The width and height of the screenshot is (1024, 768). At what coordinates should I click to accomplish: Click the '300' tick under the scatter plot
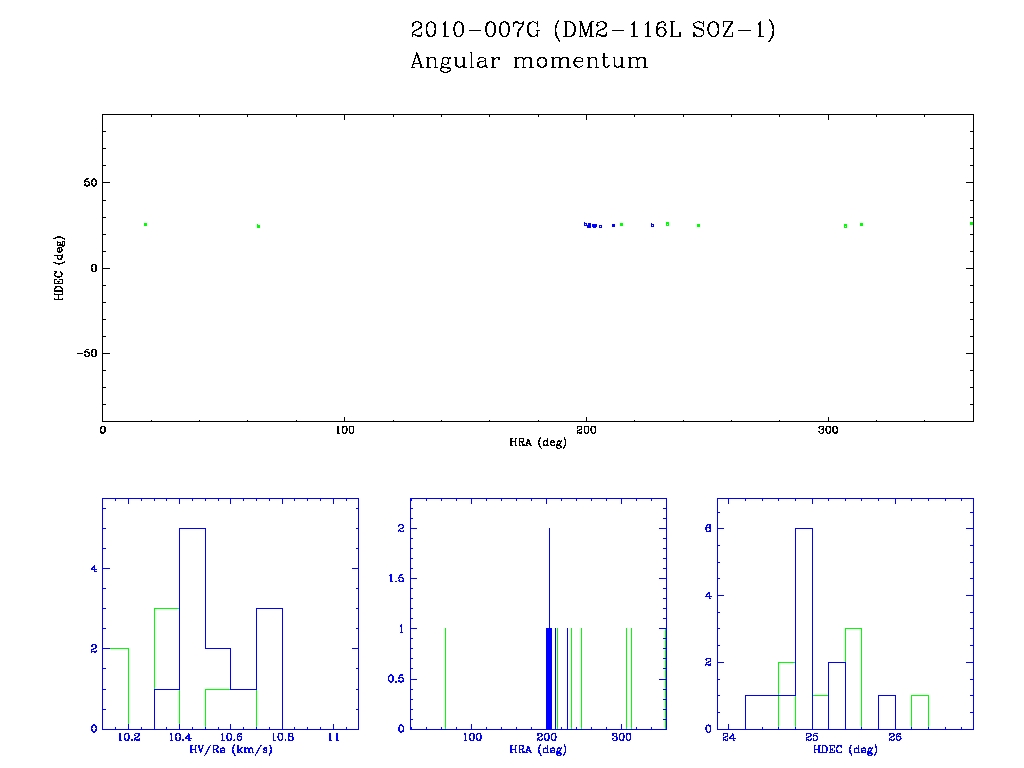coord(828,430)
